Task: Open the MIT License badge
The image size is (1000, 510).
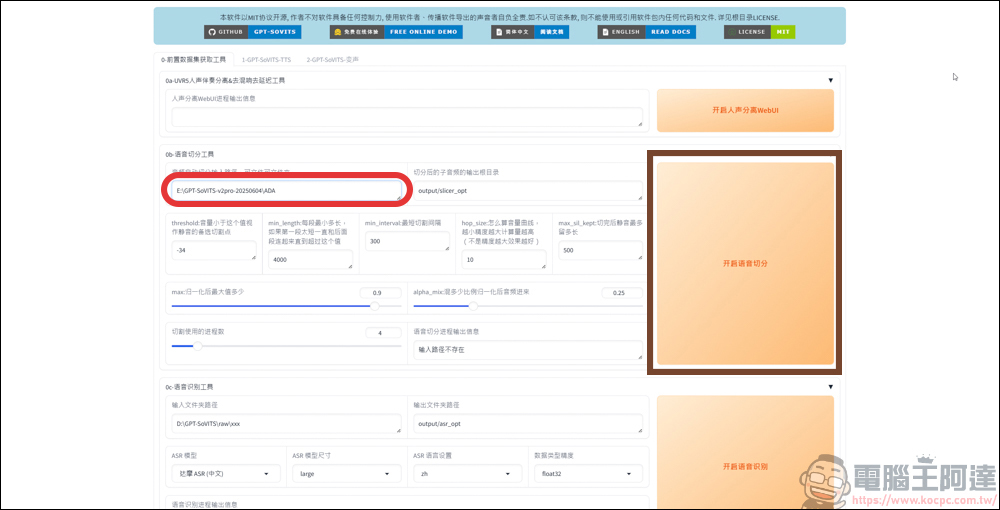Action: (760, 31)
